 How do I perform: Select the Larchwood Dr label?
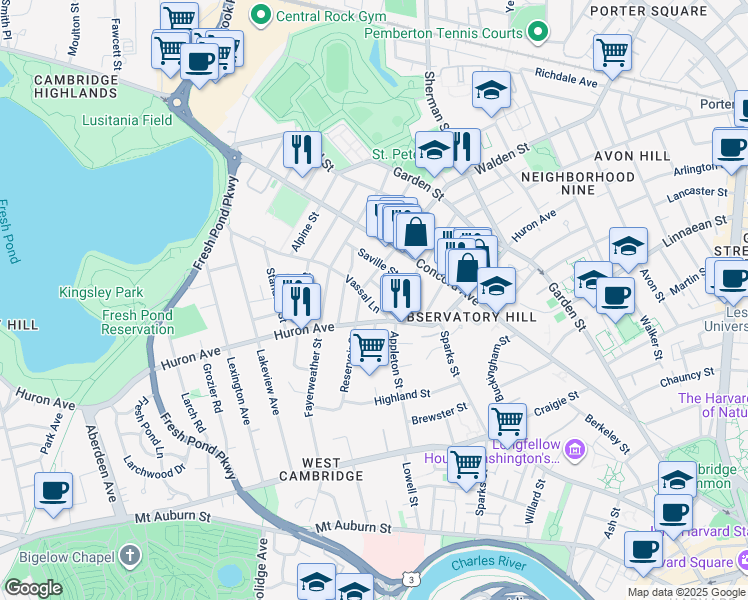coord(154,467)
